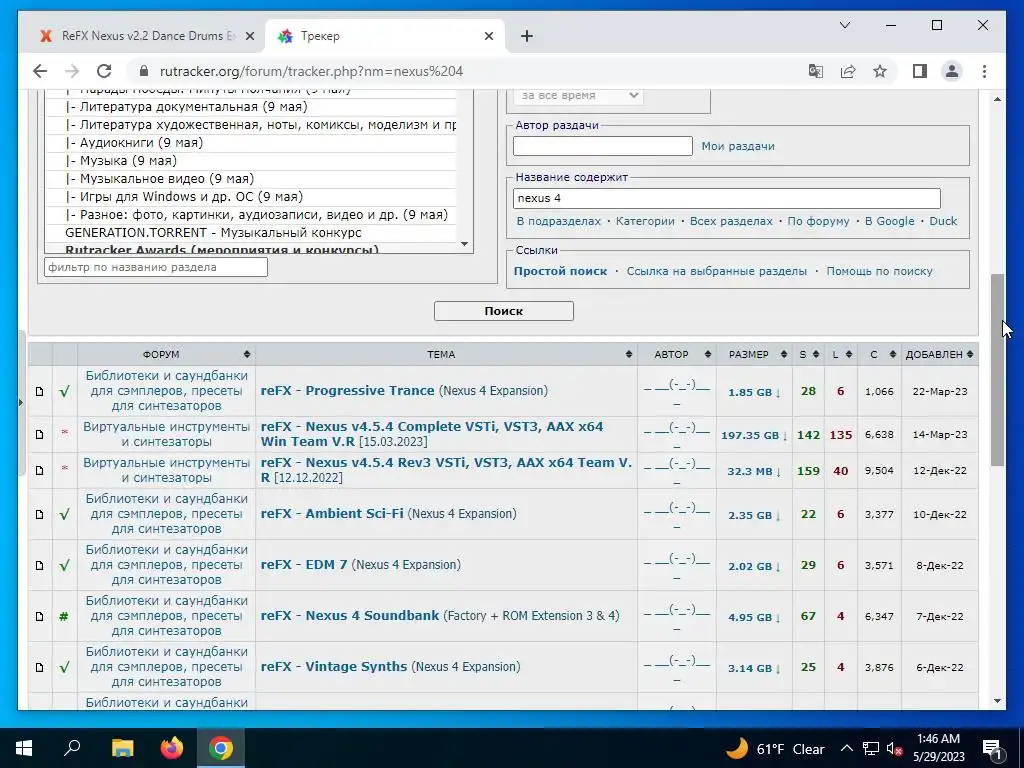Click the document icon in Vintage Synths row

(40, 667)
